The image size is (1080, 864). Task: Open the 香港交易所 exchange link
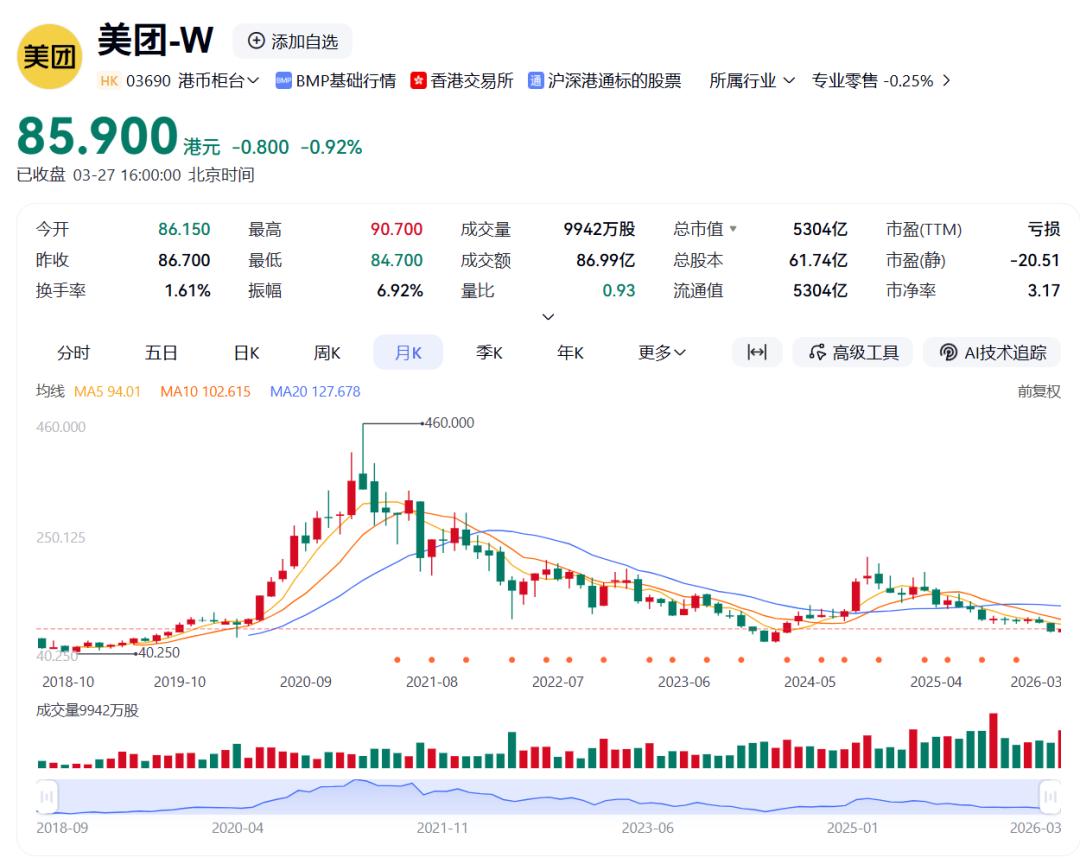tap(472, 81)
